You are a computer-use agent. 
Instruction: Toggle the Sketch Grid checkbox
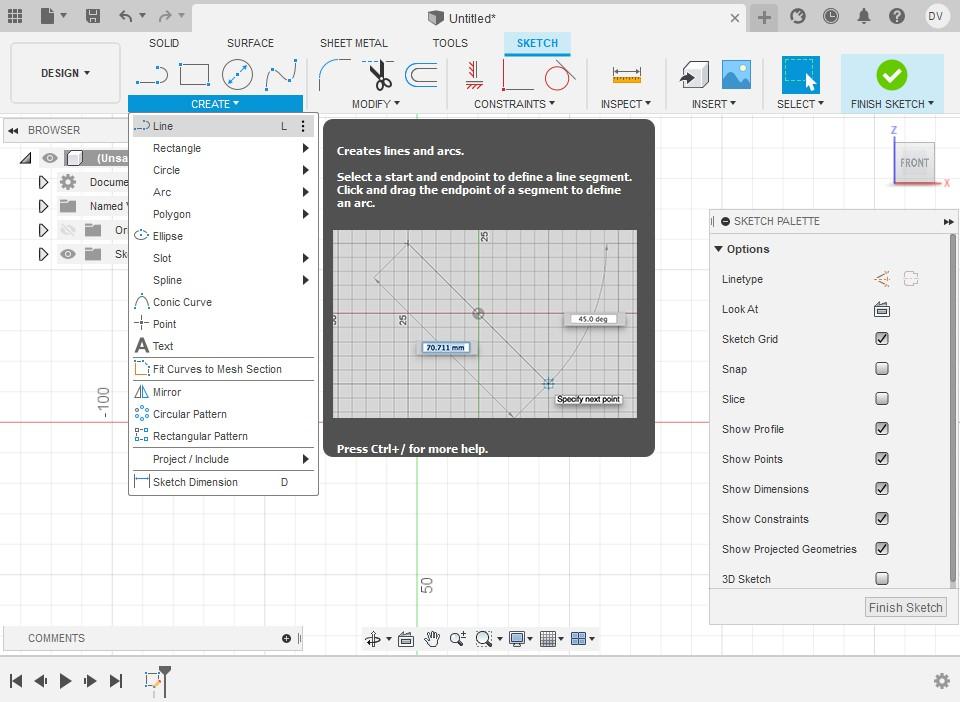882,338
